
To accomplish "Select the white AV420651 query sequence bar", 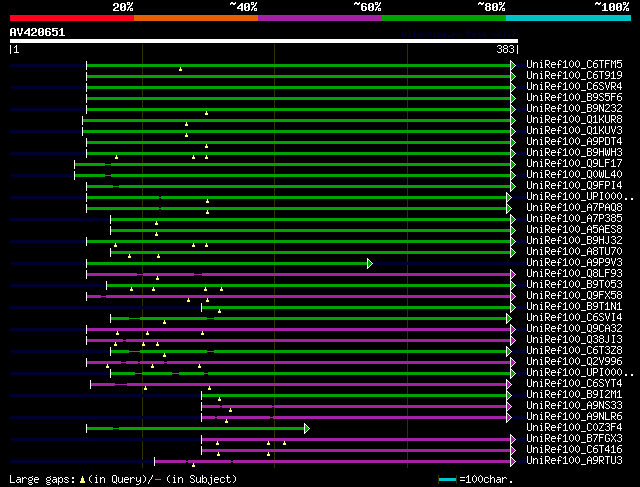I will (x=264, y=41).
